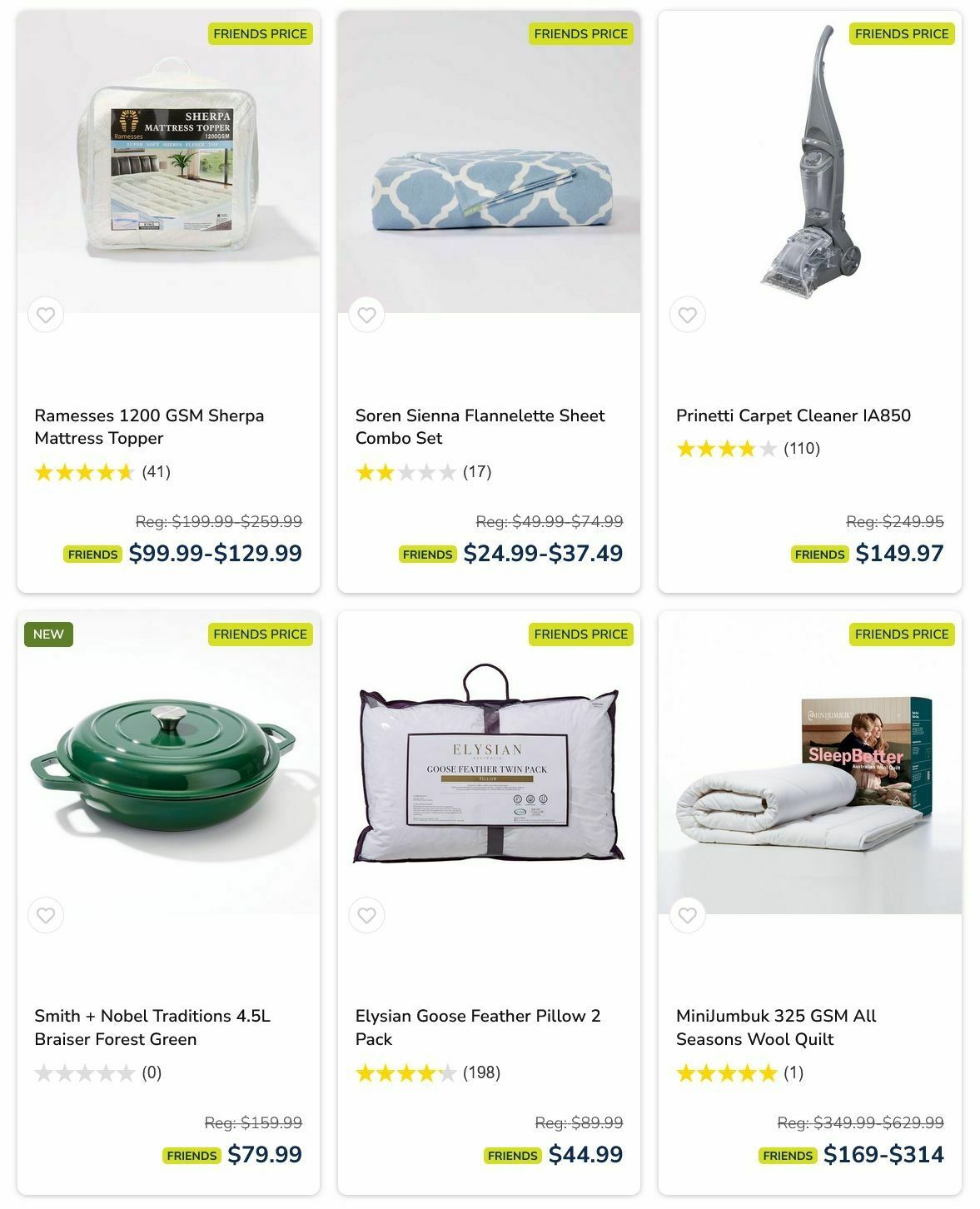Save Smith + Nobel Braiser with heart icon

click(46, 915)
